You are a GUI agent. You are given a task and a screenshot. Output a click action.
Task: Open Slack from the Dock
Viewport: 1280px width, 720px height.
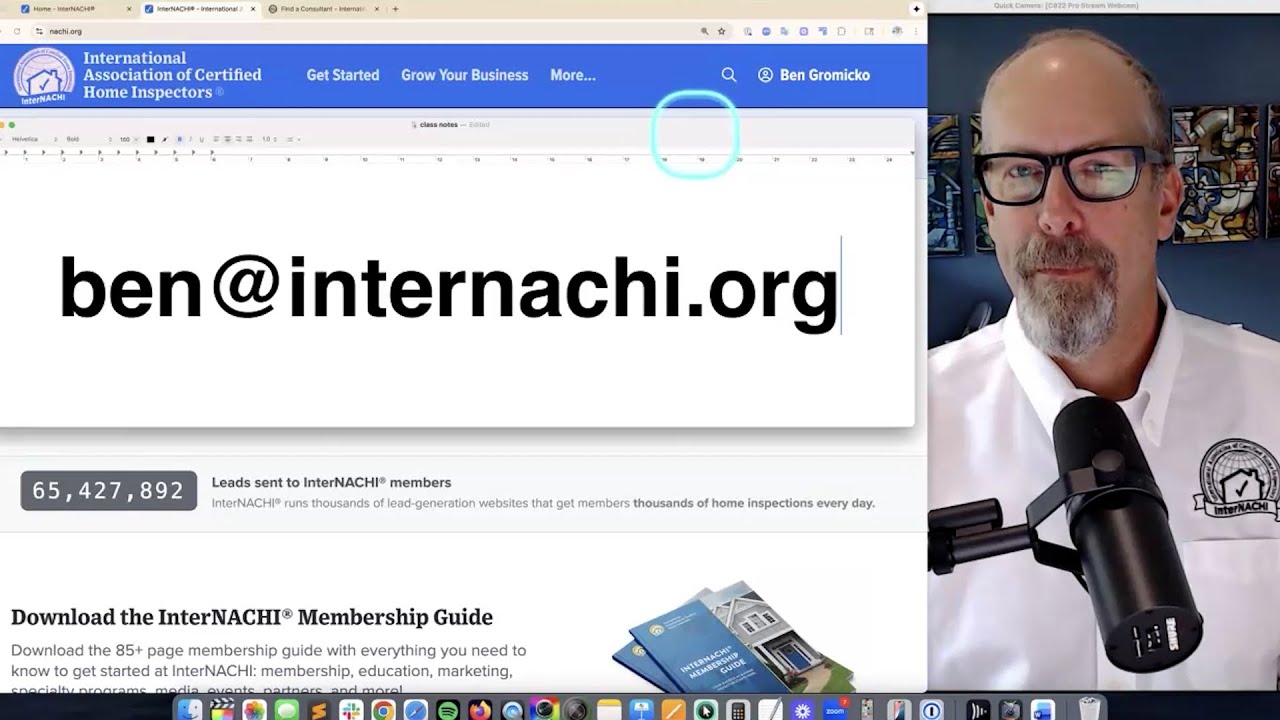click(x=351, y=710)
